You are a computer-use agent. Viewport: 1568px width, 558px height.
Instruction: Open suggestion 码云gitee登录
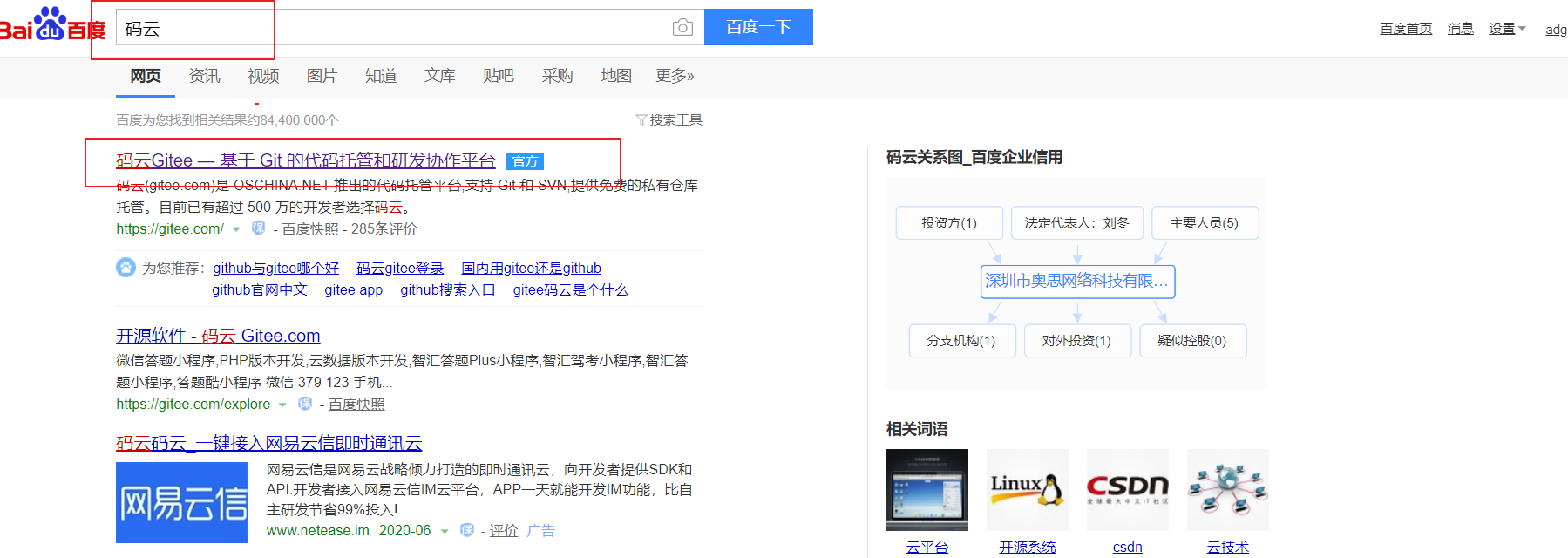400,268
